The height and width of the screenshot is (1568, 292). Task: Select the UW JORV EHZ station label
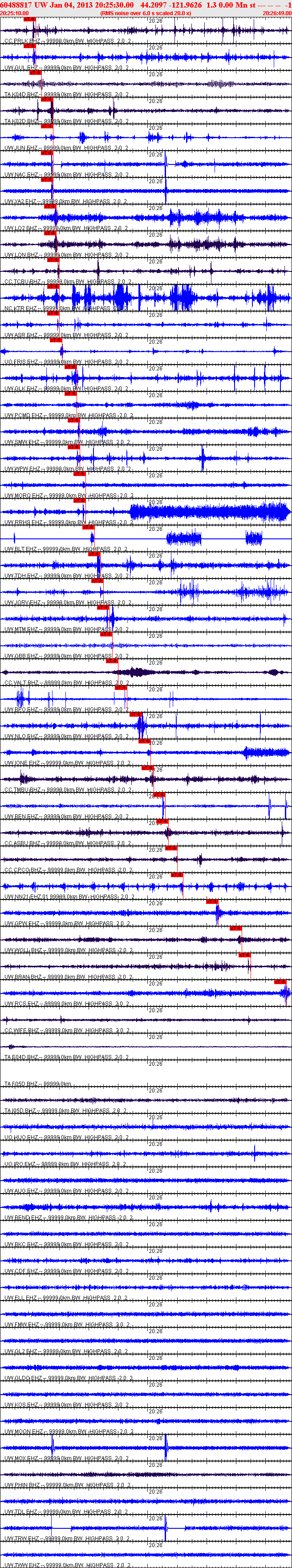(23, 603)
